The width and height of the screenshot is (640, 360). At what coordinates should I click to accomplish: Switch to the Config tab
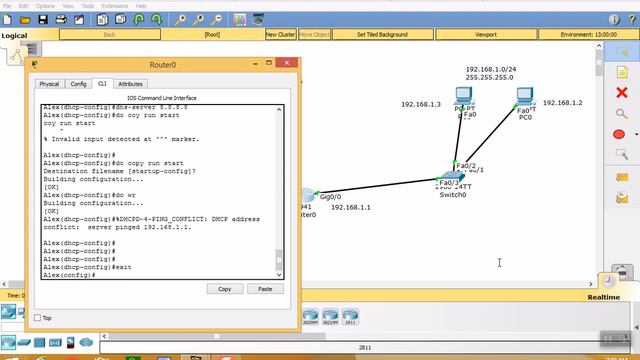coord(78,84)
